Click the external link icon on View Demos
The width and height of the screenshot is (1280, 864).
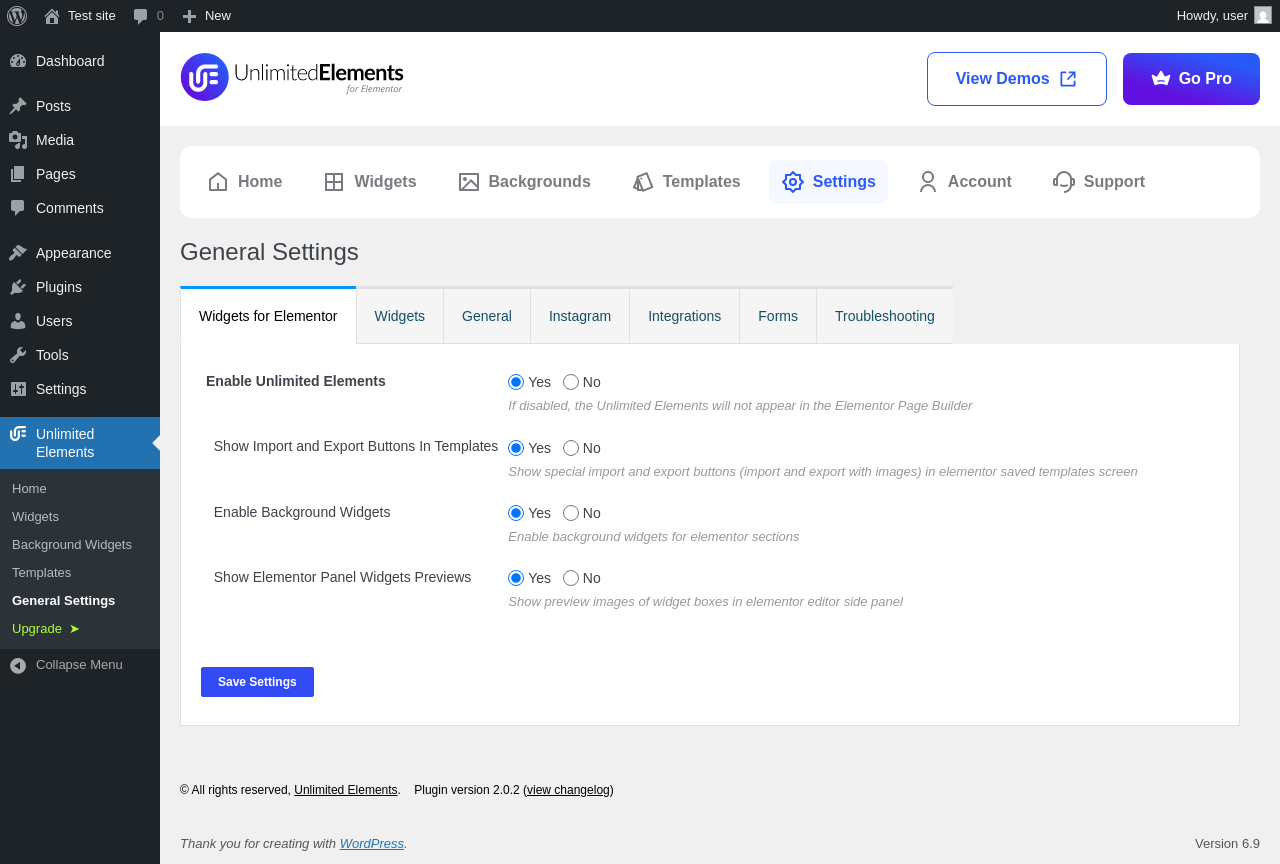click(x=1068, y=79)
